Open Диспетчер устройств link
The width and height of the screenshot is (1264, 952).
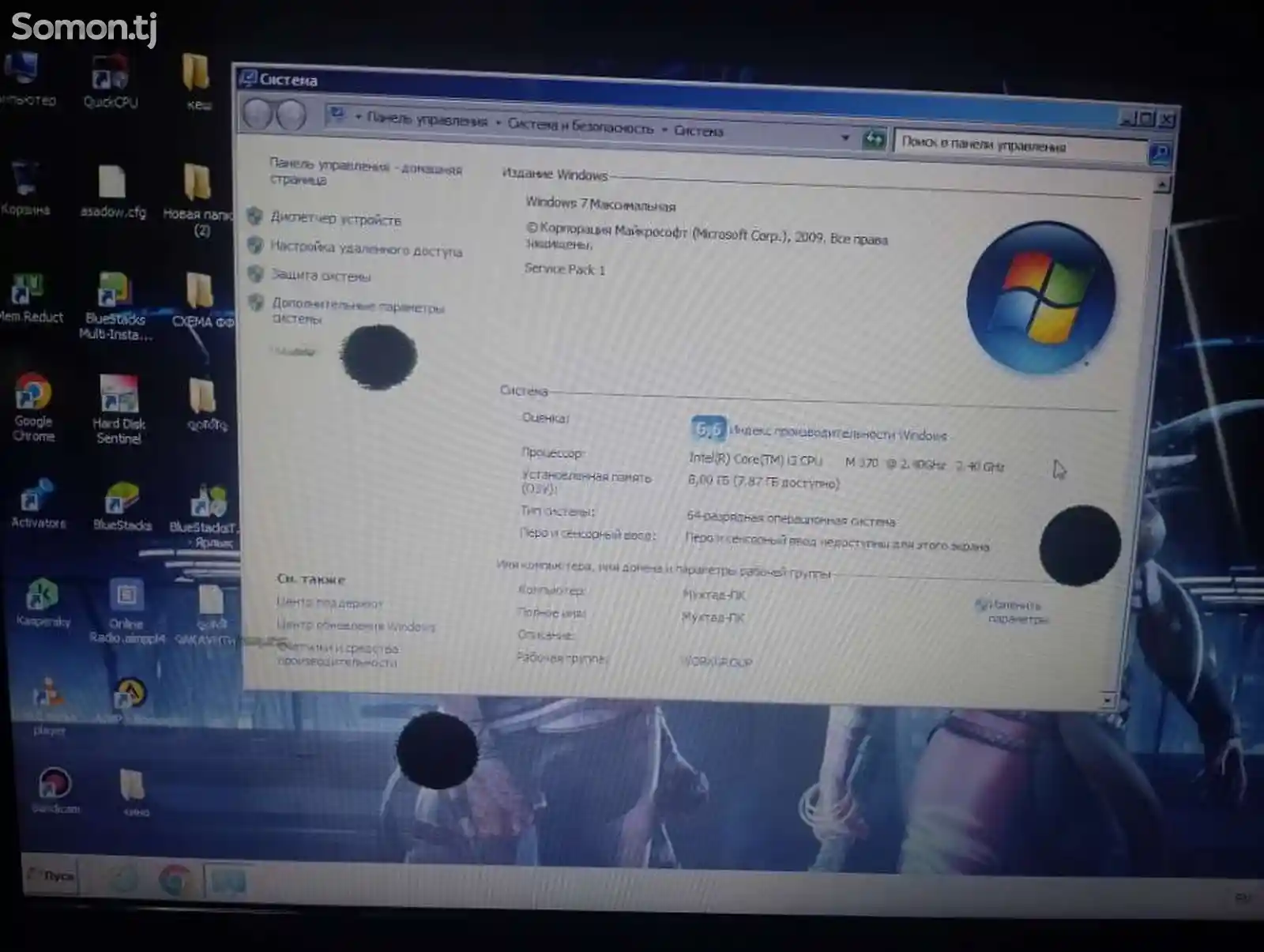tap(336, 219)
